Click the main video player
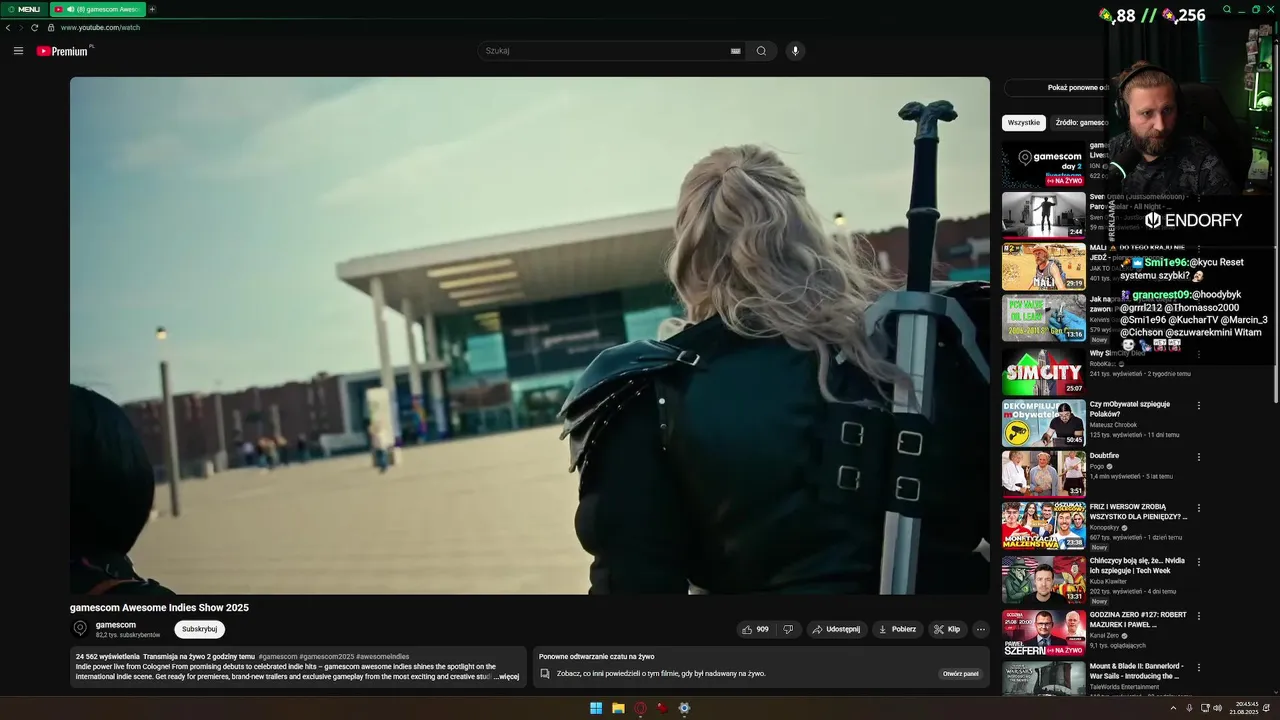Image resolution: width=1280 pixels, height=720 pixels. 530,336
